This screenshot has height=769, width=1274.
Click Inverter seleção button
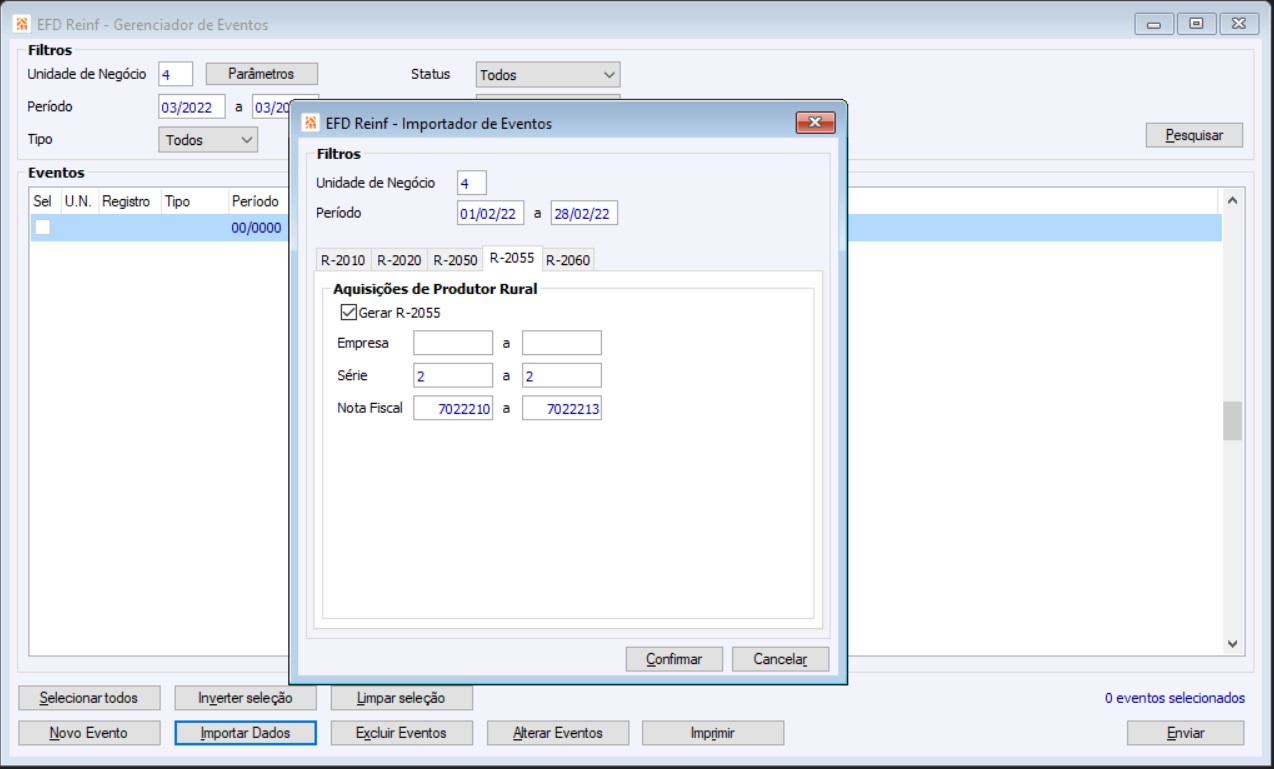coord(244,697)
